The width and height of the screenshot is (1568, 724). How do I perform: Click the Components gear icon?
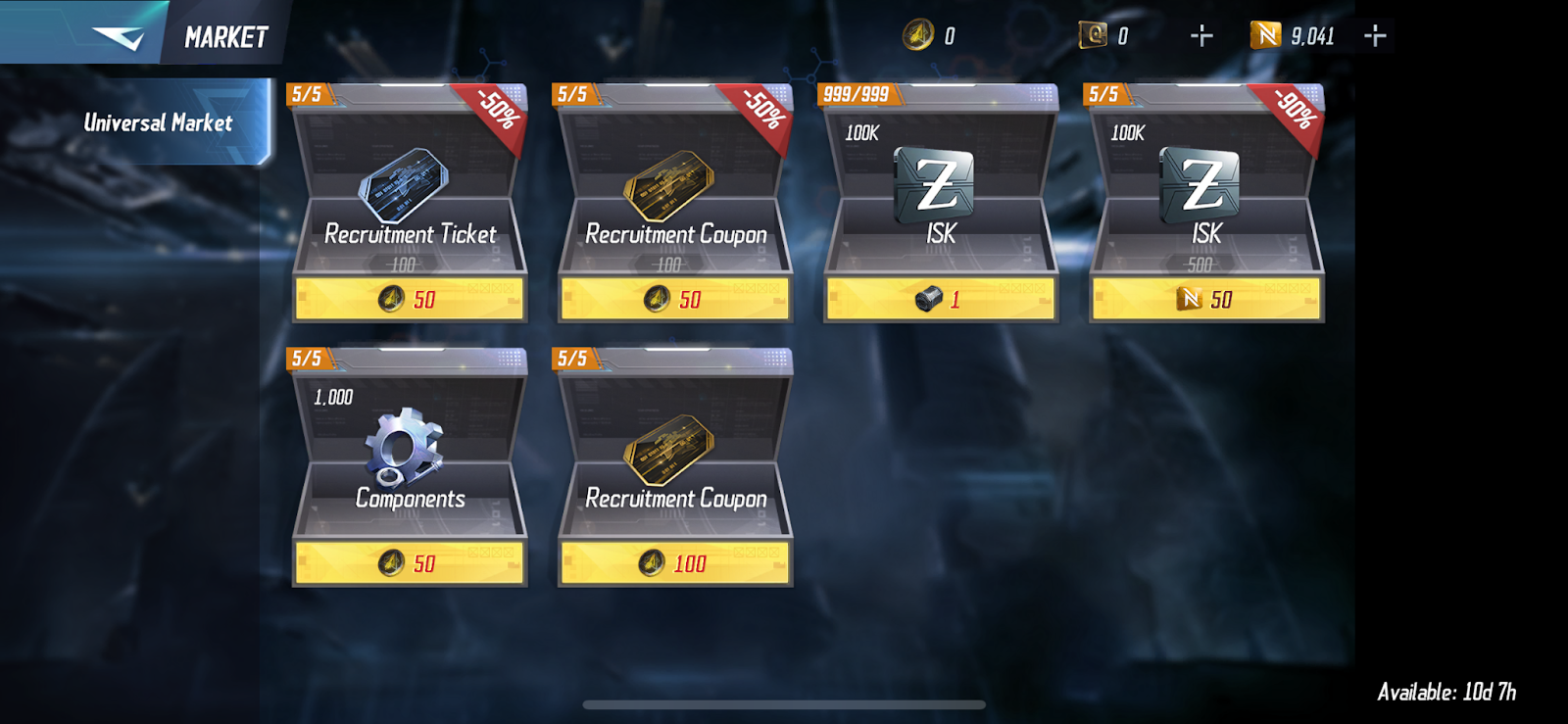coord(404,448)
